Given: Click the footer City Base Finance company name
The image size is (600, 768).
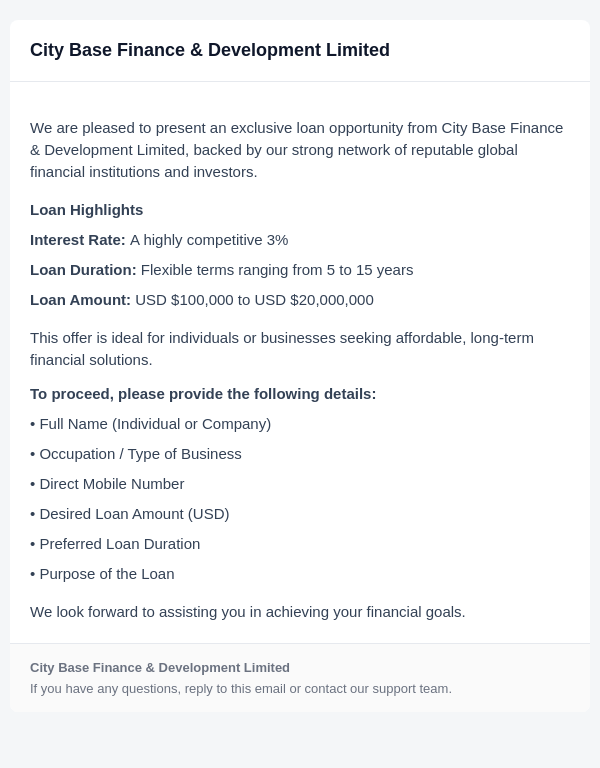Looking at the screenshot, I should pyautogui.click(x=160, y=668).
